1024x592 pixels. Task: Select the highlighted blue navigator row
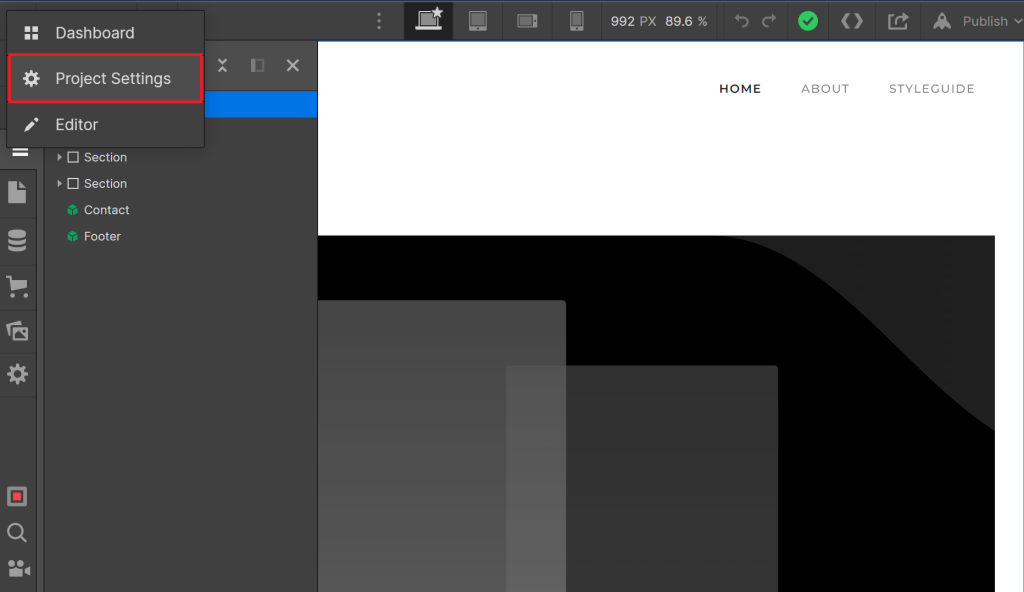tap(261, 105)
